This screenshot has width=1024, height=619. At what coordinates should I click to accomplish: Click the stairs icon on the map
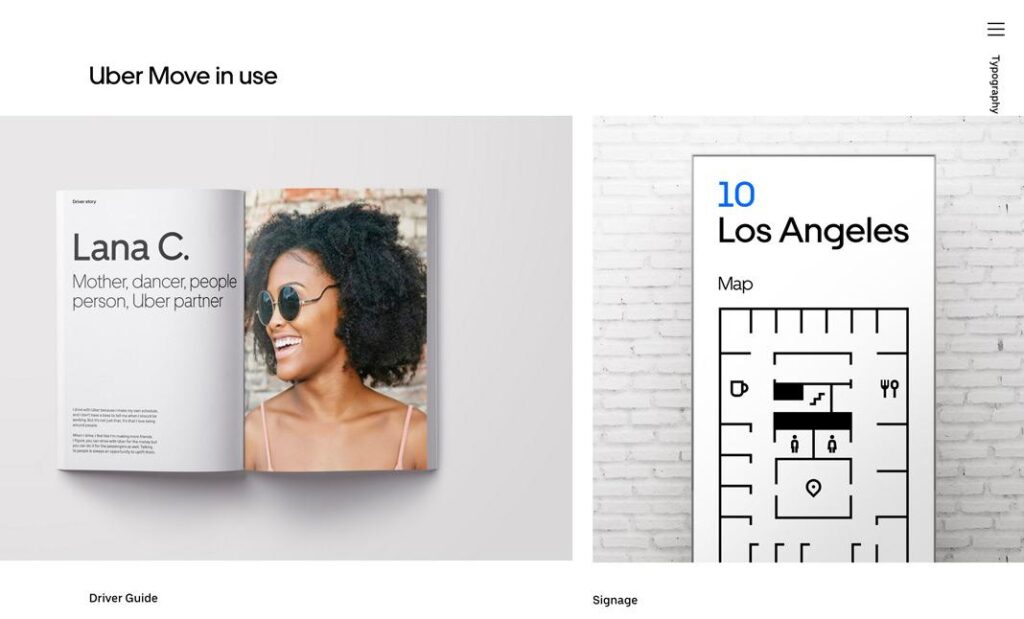click(x=817, y=398)
